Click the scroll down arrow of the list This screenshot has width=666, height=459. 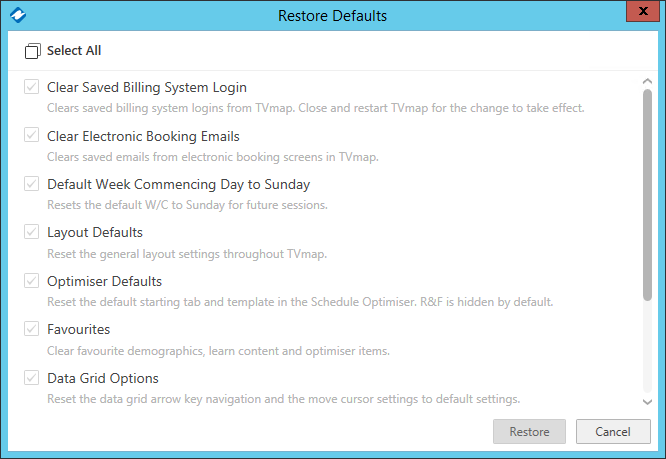click(647, 402)
